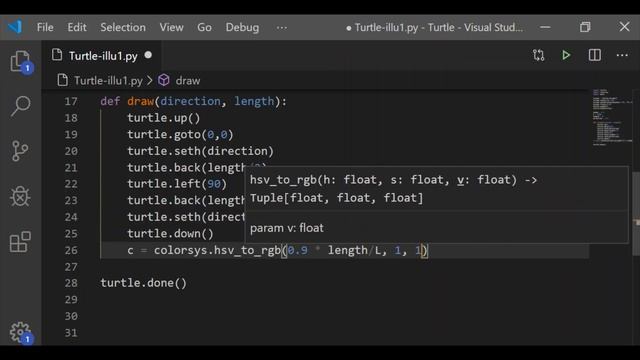Open the View menu
Viewport: 640px width, 360px height.
171,27
